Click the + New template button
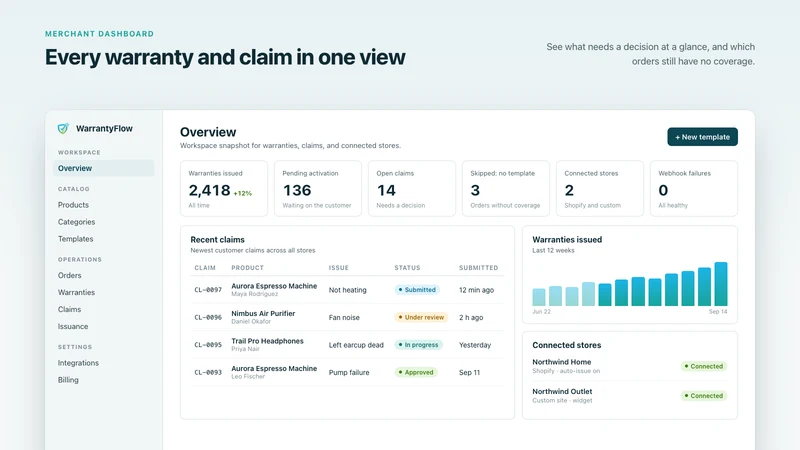The image size is (800, 450). [x=702, y=137]
